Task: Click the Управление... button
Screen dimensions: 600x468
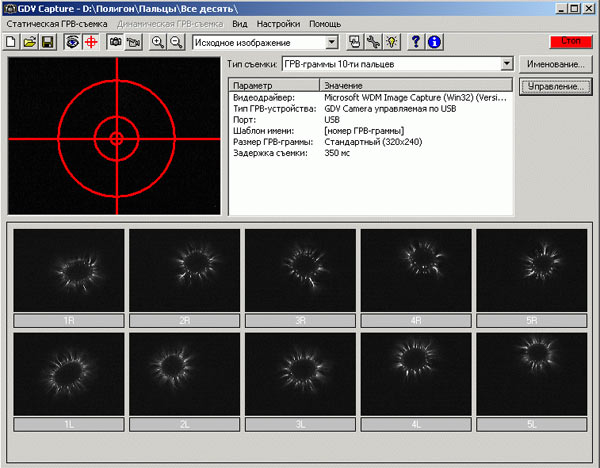Action: [556, 86]
